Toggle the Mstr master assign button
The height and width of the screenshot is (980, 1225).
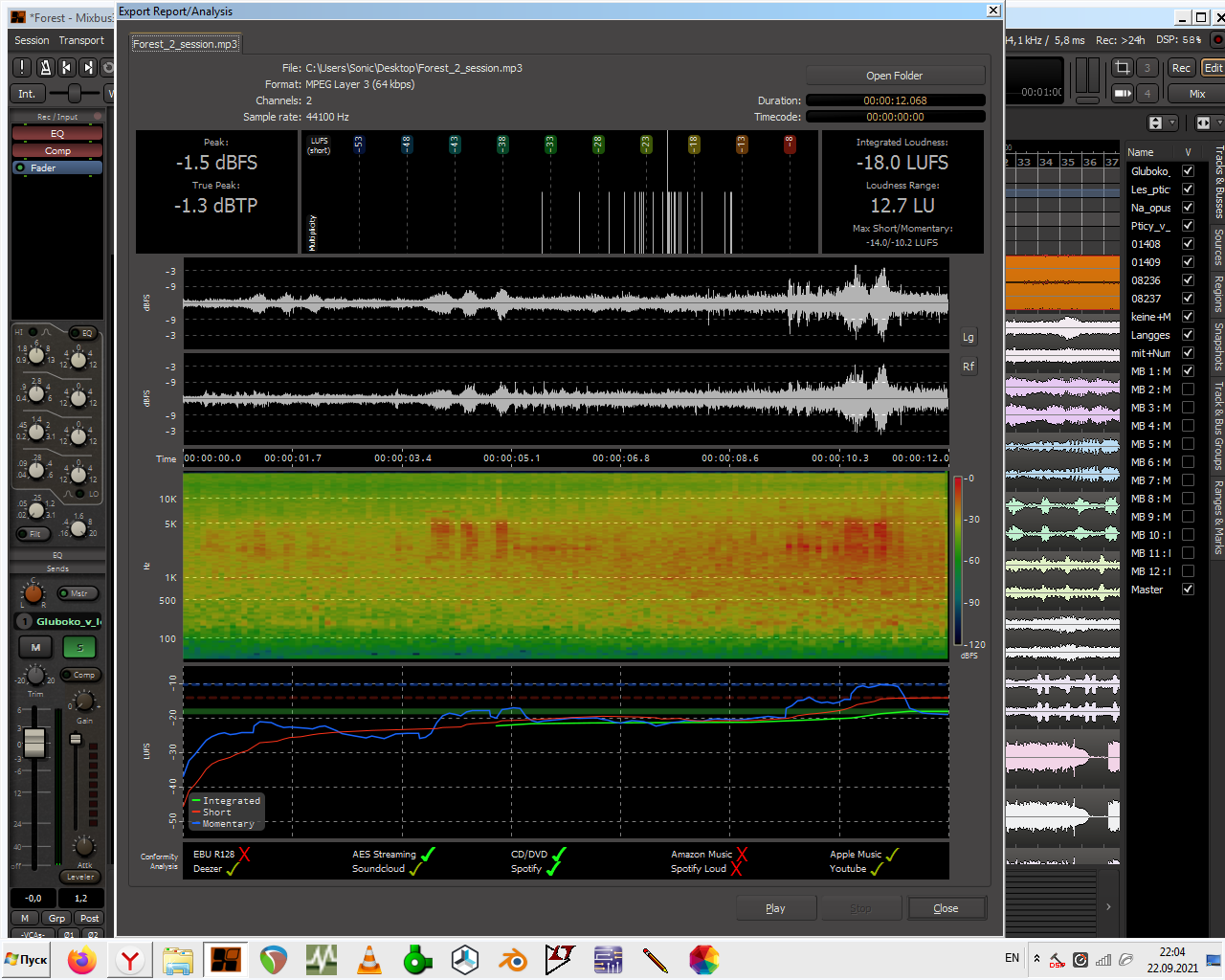coord(78,593)
